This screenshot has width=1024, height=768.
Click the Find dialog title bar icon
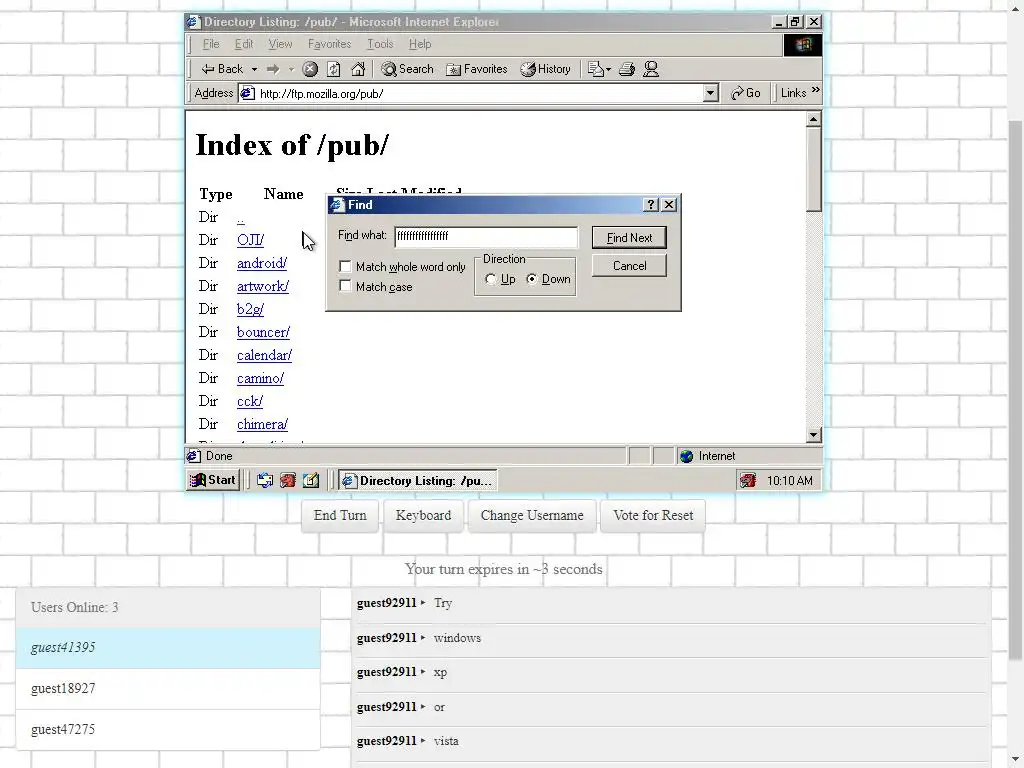click(x=337, y=205)
